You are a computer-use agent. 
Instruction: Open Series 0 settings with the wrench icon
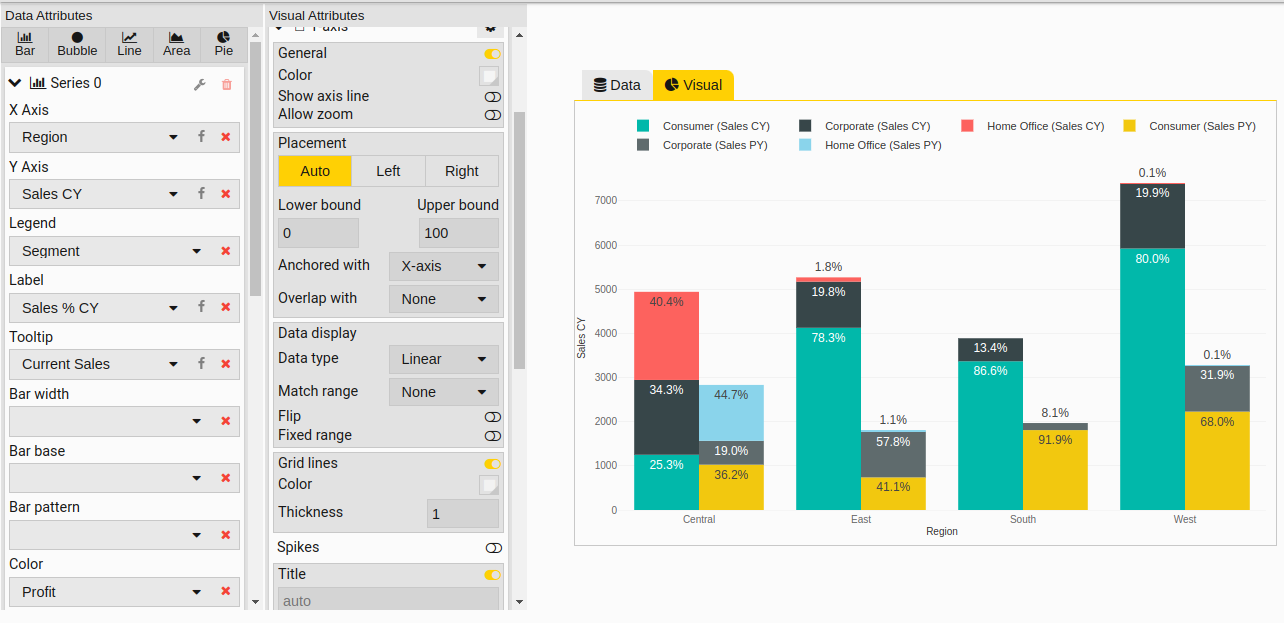point(199,84)
